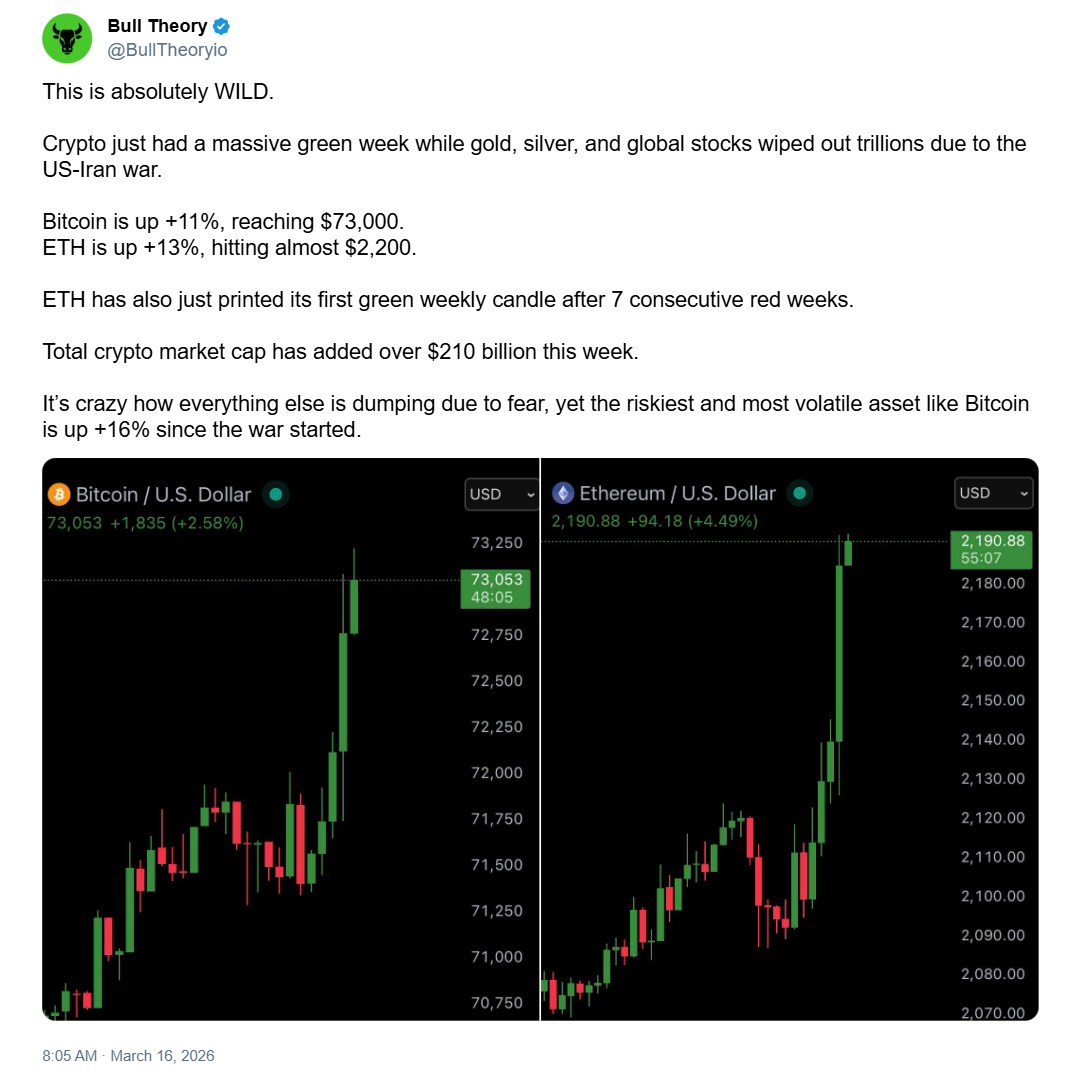Open the USD currency dropdown on Ethereum chart
The image size is (1080, 1080).
pyautogui.click(x=994, y=493)
